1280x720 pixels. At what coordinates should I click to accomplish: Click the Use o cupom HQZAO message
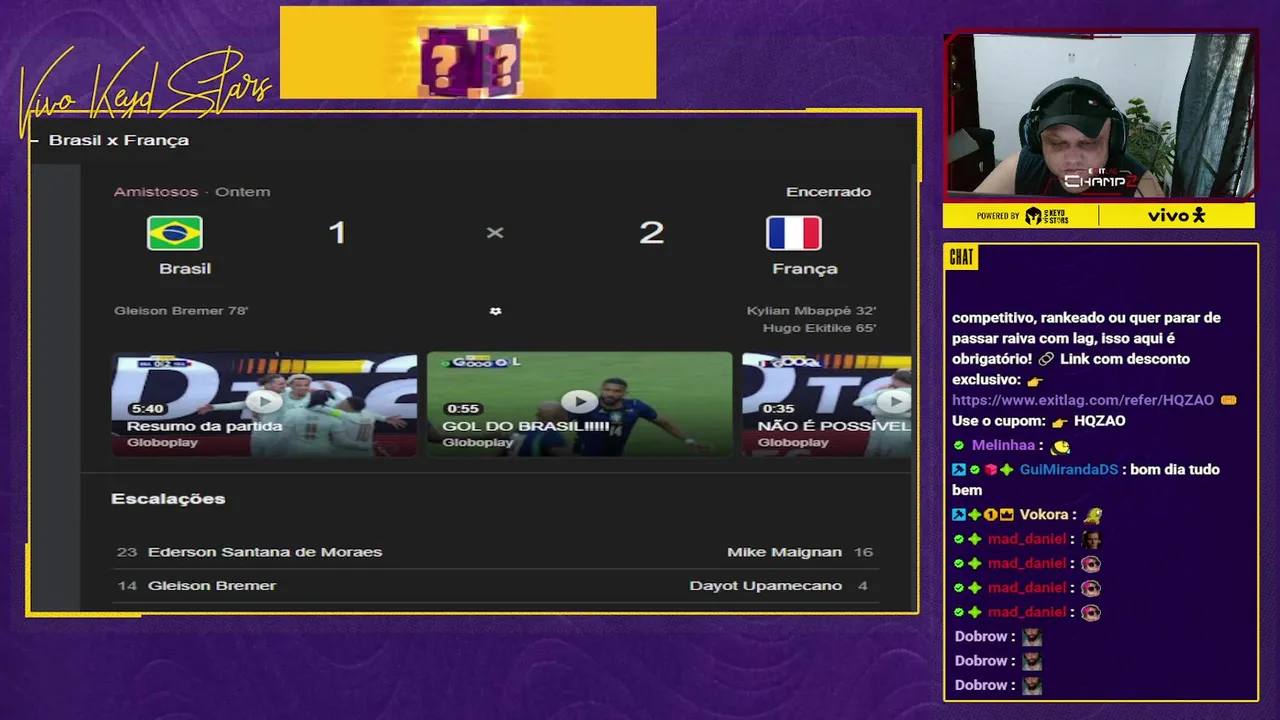tap(1039, 421)
